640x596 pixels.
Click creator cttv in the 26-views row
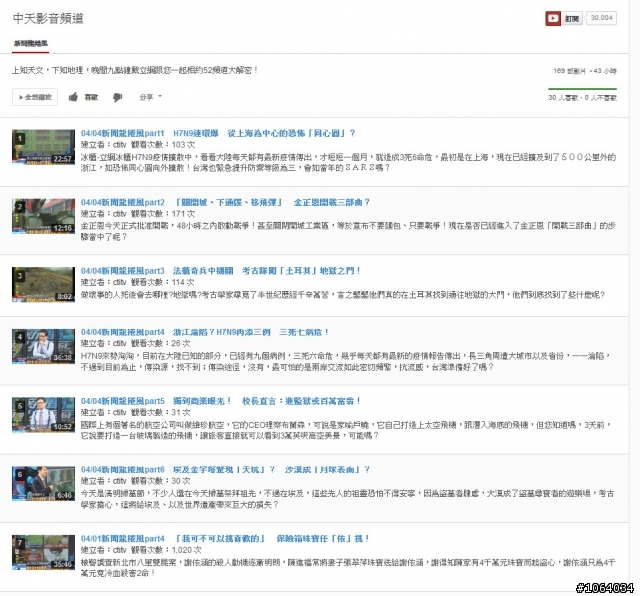pos(120,343)
